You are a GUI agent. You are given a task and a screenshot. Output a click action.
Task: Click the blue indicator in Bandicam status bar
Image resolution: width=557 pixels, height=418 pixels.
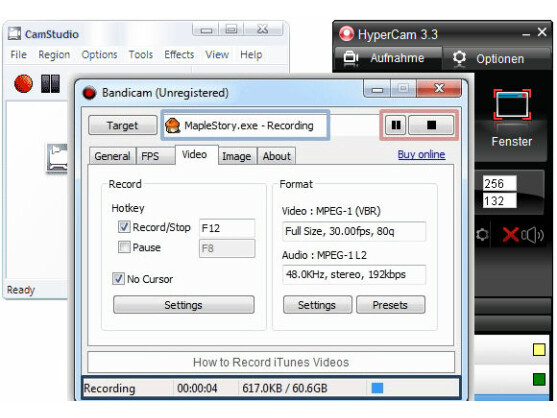coord(377,388)
